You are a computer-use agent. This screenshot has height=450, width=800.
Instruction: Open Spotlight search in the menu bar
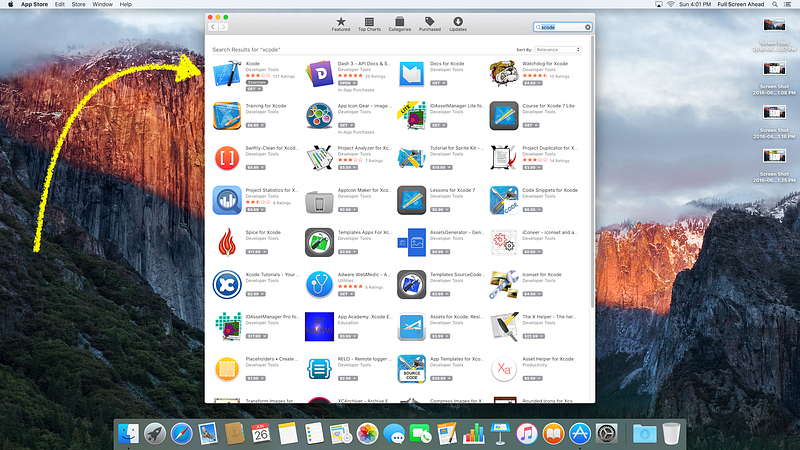pos(774,4)
